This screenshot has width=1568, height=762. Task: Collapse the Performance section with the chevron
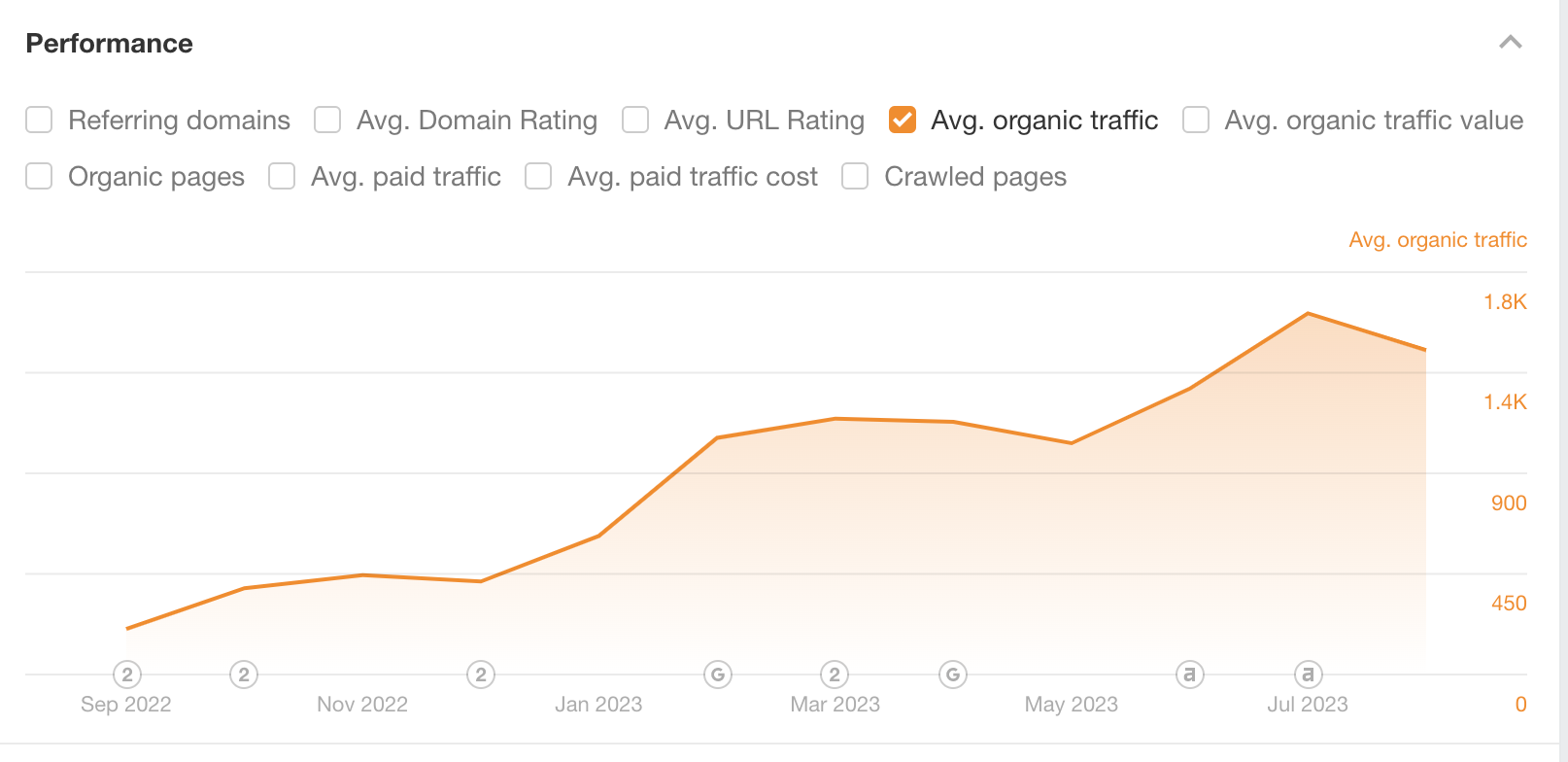1511,42
